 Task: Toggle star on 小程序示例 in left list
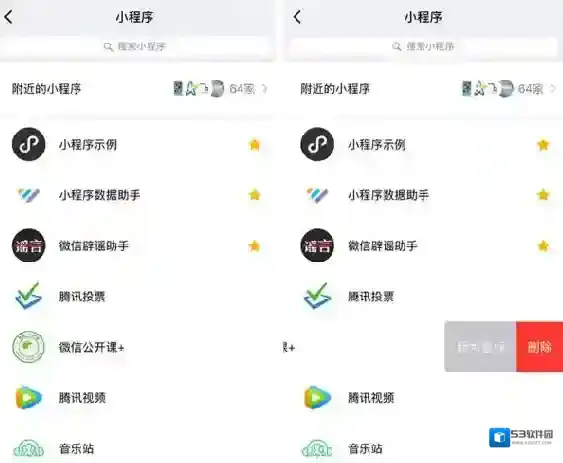coord(255,144)
